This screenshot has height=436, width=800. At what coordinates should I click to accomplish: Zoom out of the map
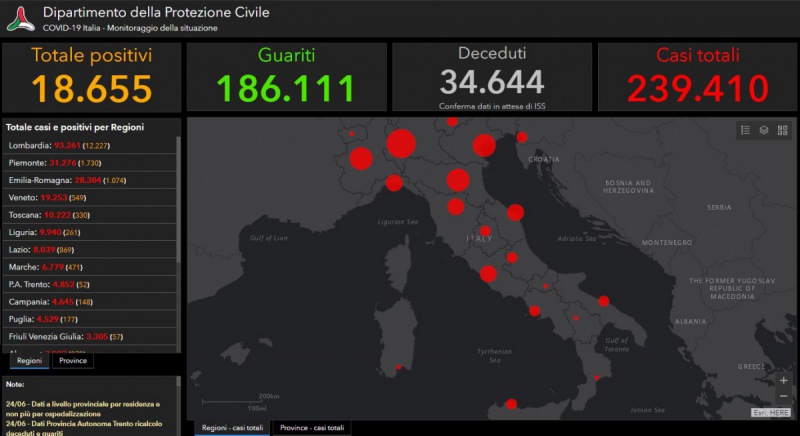(783, 397)
